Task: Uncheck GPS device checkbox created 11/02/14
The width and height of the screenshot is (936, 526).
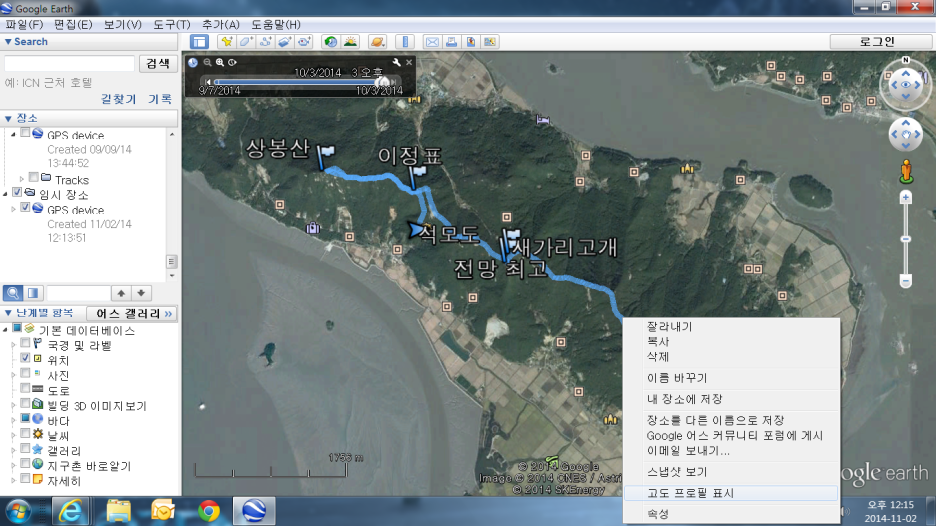Action: pyautogui.click(x=25, y=207)
